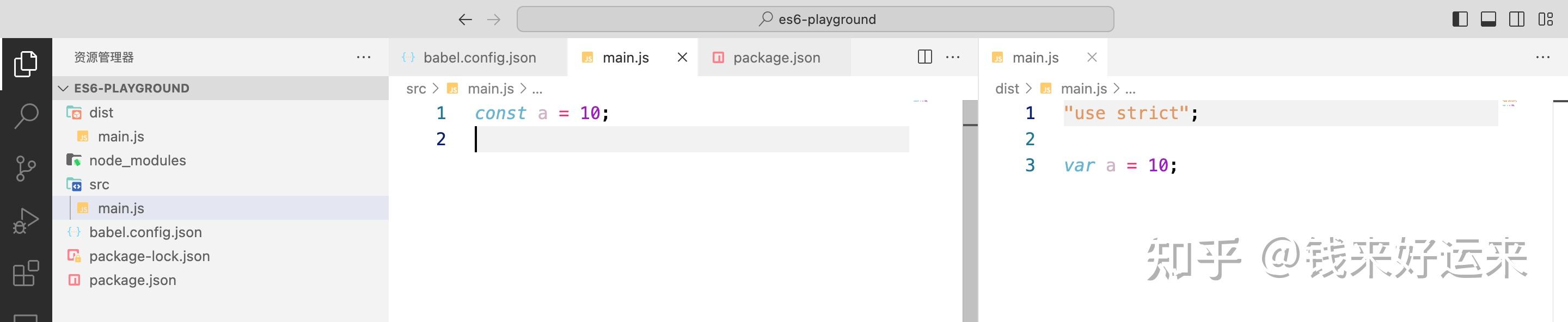
Task: Open the Run and Debug view
Action: (x=26, y=220)
